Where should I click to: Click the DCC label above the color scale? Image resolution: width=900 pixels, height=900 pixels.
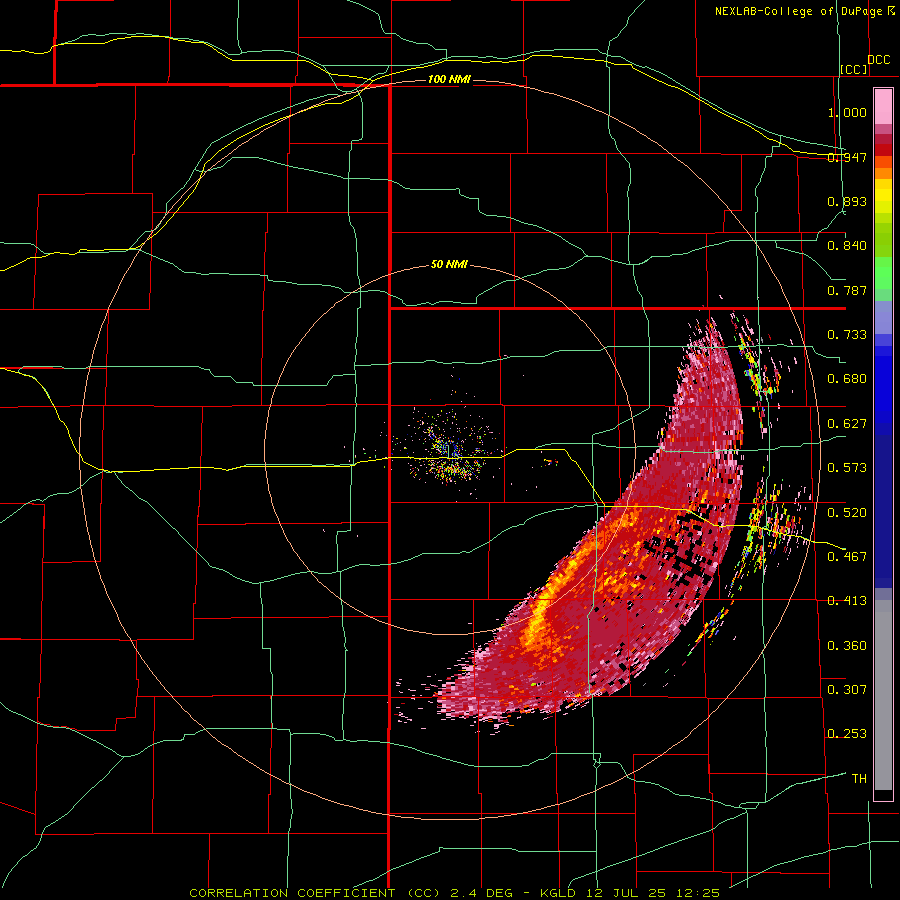pos(879,60)
